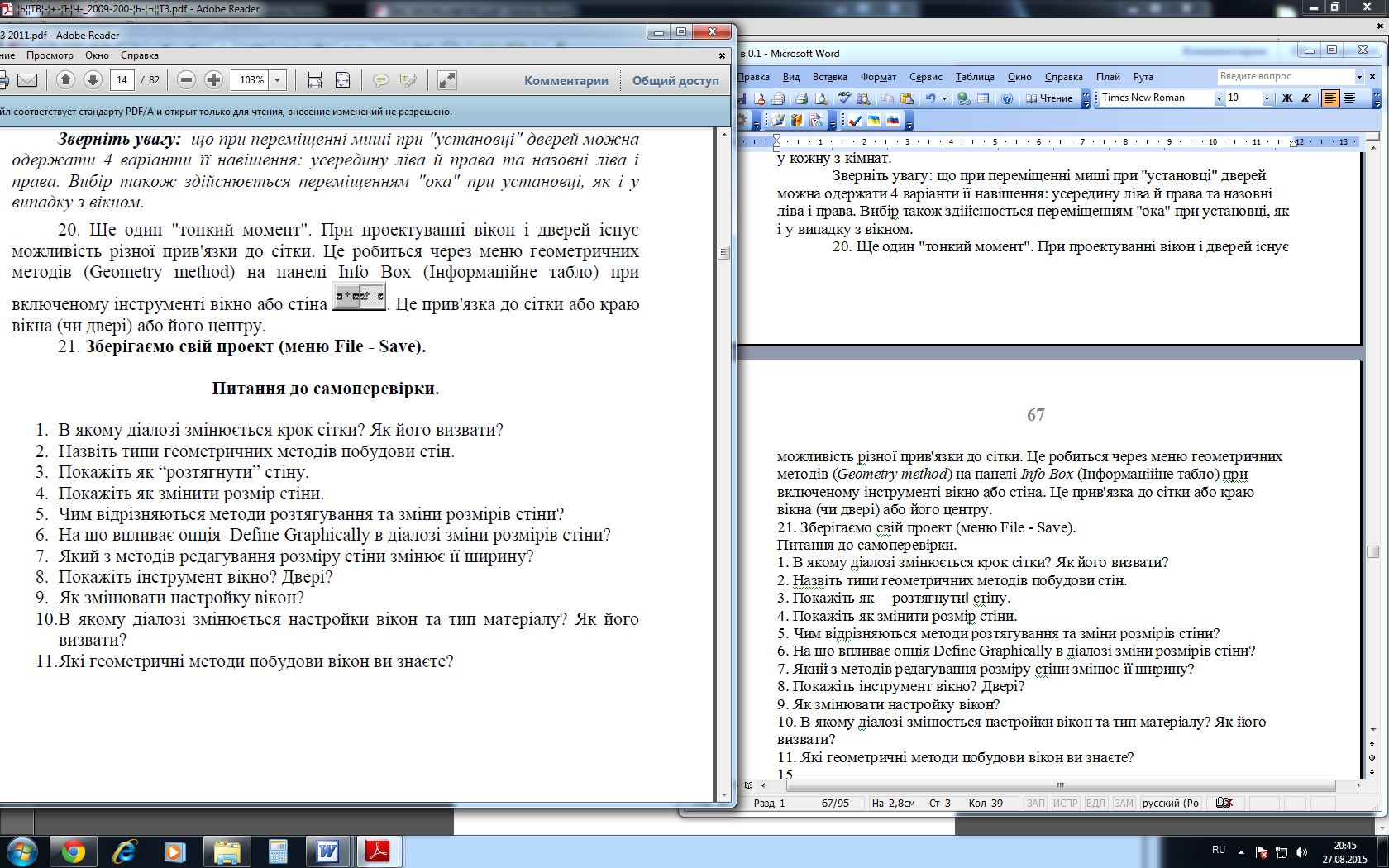The height and width of the screenshot is (868, 1389).
Task: Click the RU language indicator in the taskbar
Action: click(1219, 850)
